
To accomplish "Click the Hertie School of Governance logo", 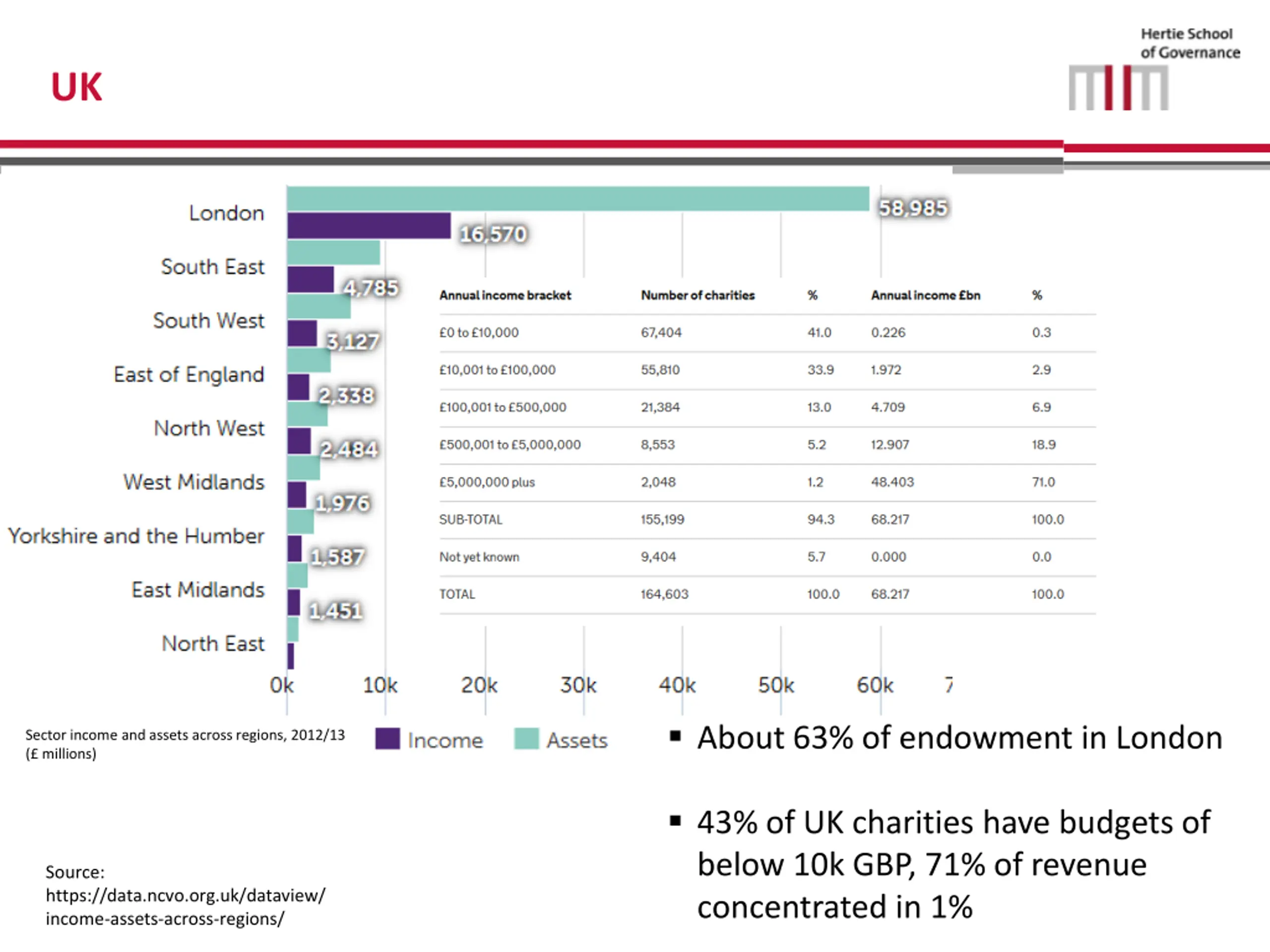I will pos(1154,68).
